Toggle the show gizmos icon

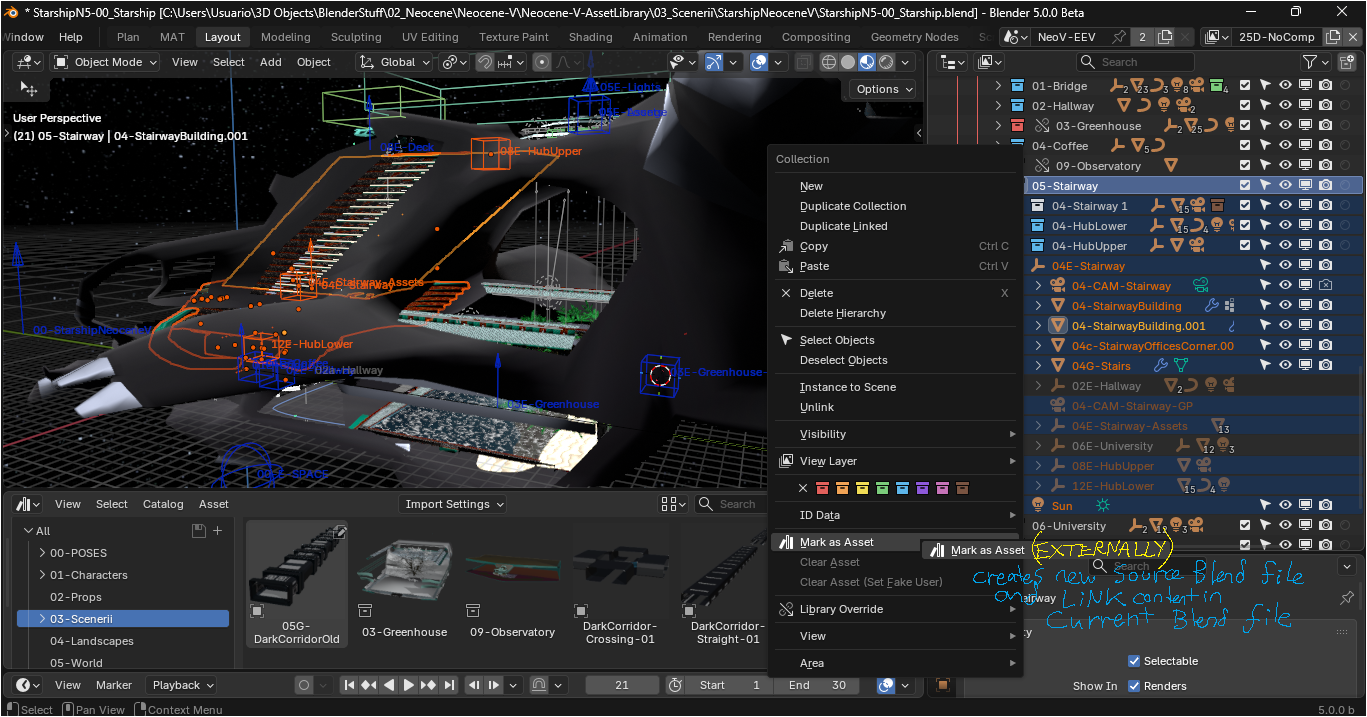coord(713,62)
